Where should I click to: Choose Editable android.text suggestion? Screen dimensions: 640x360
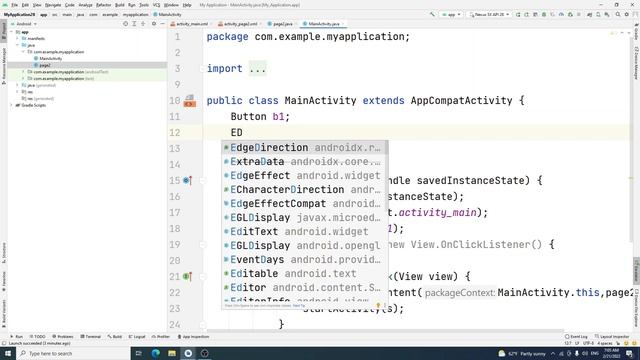coord(304,273)
